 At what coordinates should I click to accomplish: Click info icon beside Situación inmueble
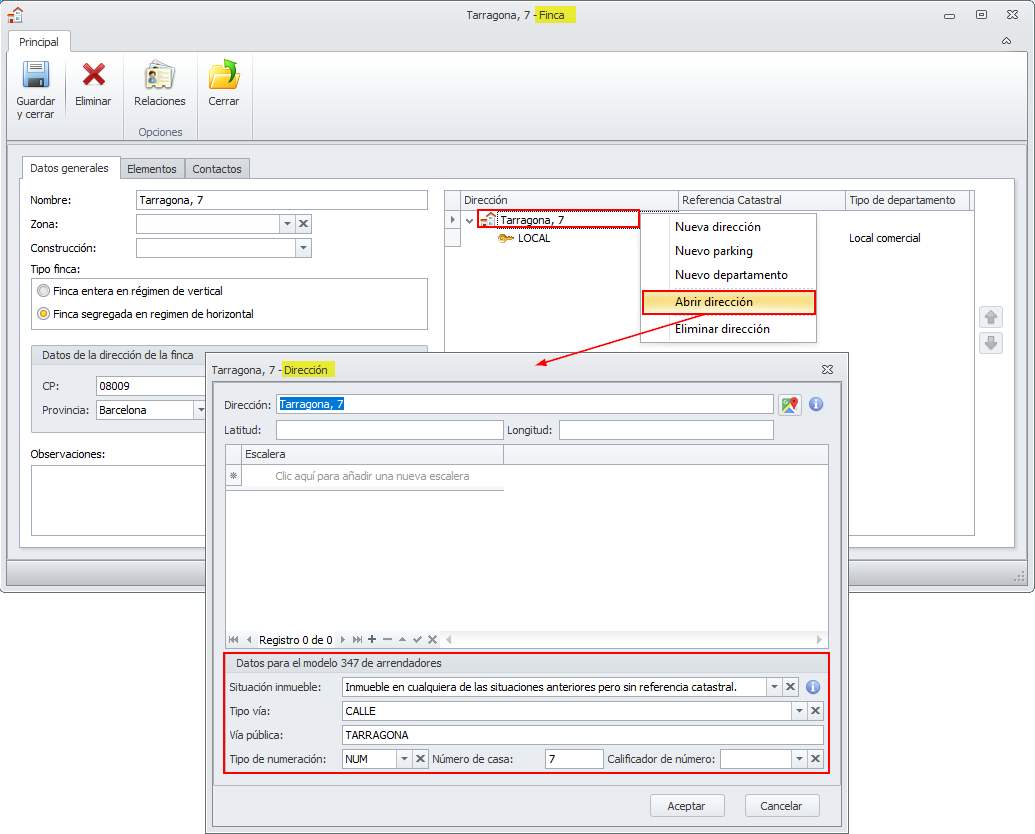tap(813, 687)
